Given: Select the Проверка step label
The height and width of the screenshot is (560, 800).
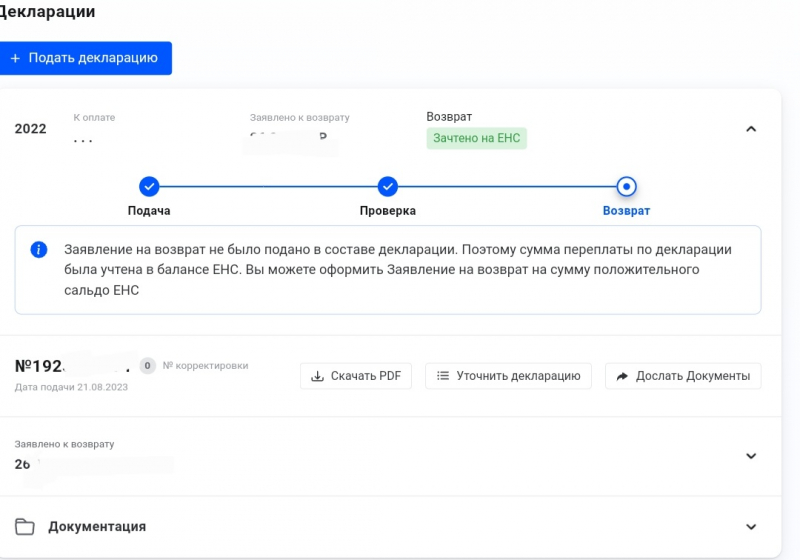Looking at the screenshot, I should point(388,211).
